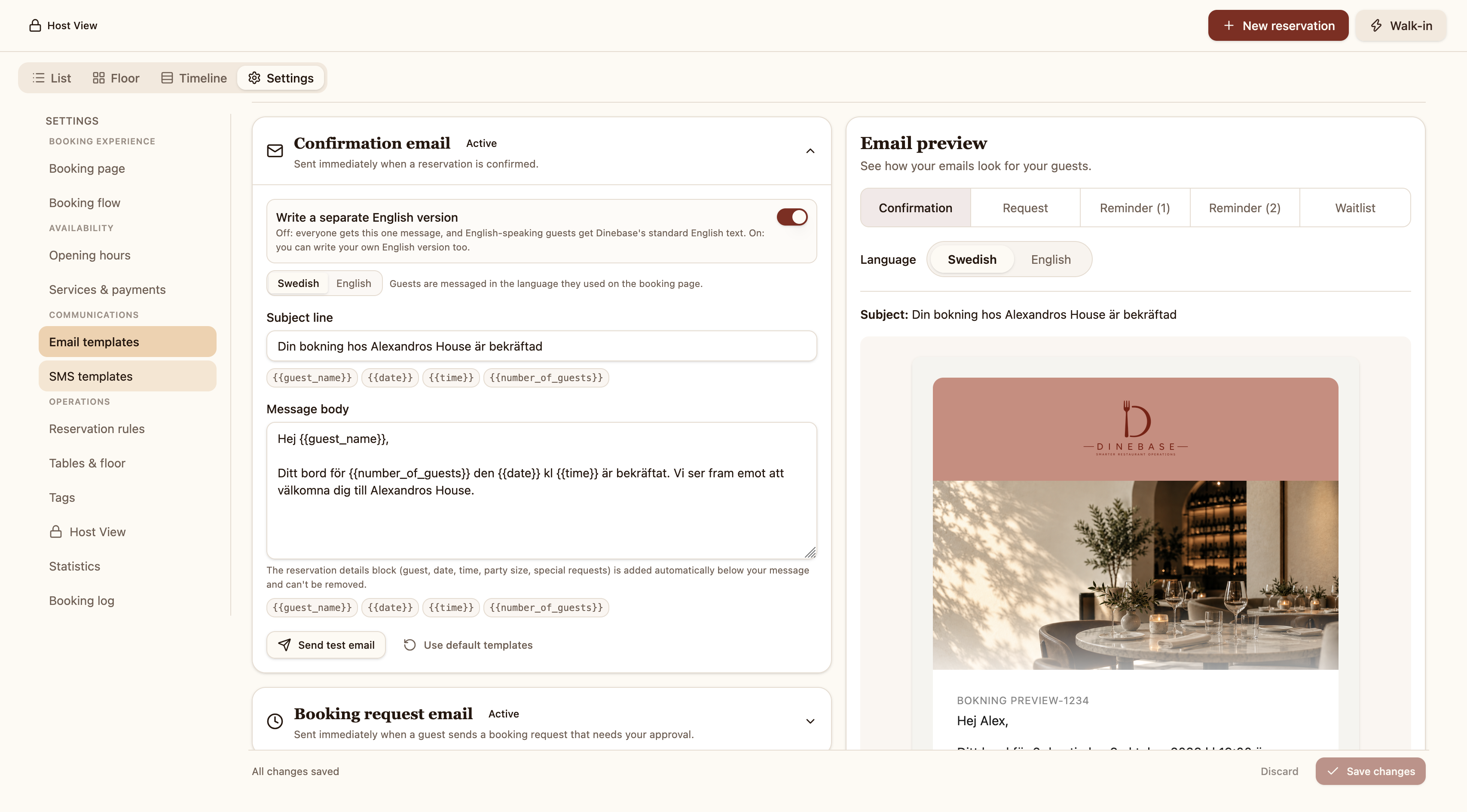
Task: Click the Dinebase logo in email preview
Action: coord(1135,427)
